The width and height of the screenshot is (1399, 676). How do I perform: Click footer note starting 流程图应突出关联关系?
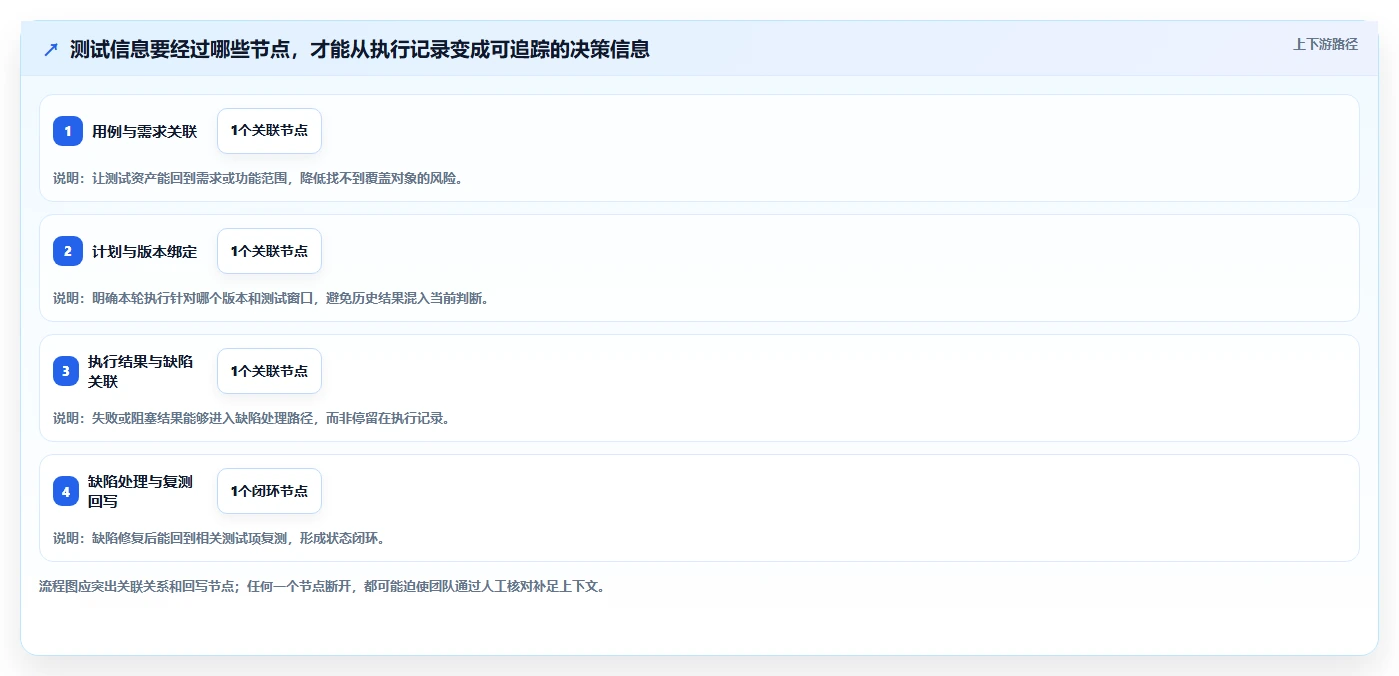pyautogui.click(x=322, y=586)
